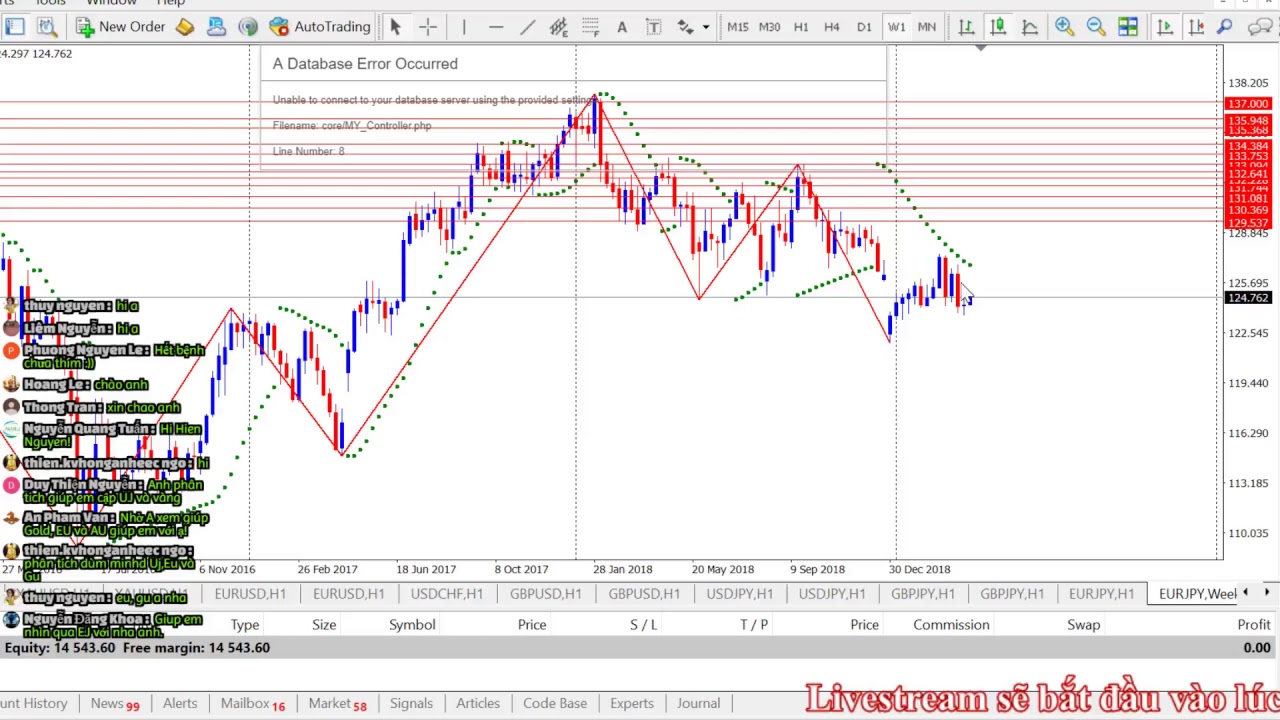Viewport: 1280px width, 720px height.
Task: Sort by the Commission column header
Action: 951,624
